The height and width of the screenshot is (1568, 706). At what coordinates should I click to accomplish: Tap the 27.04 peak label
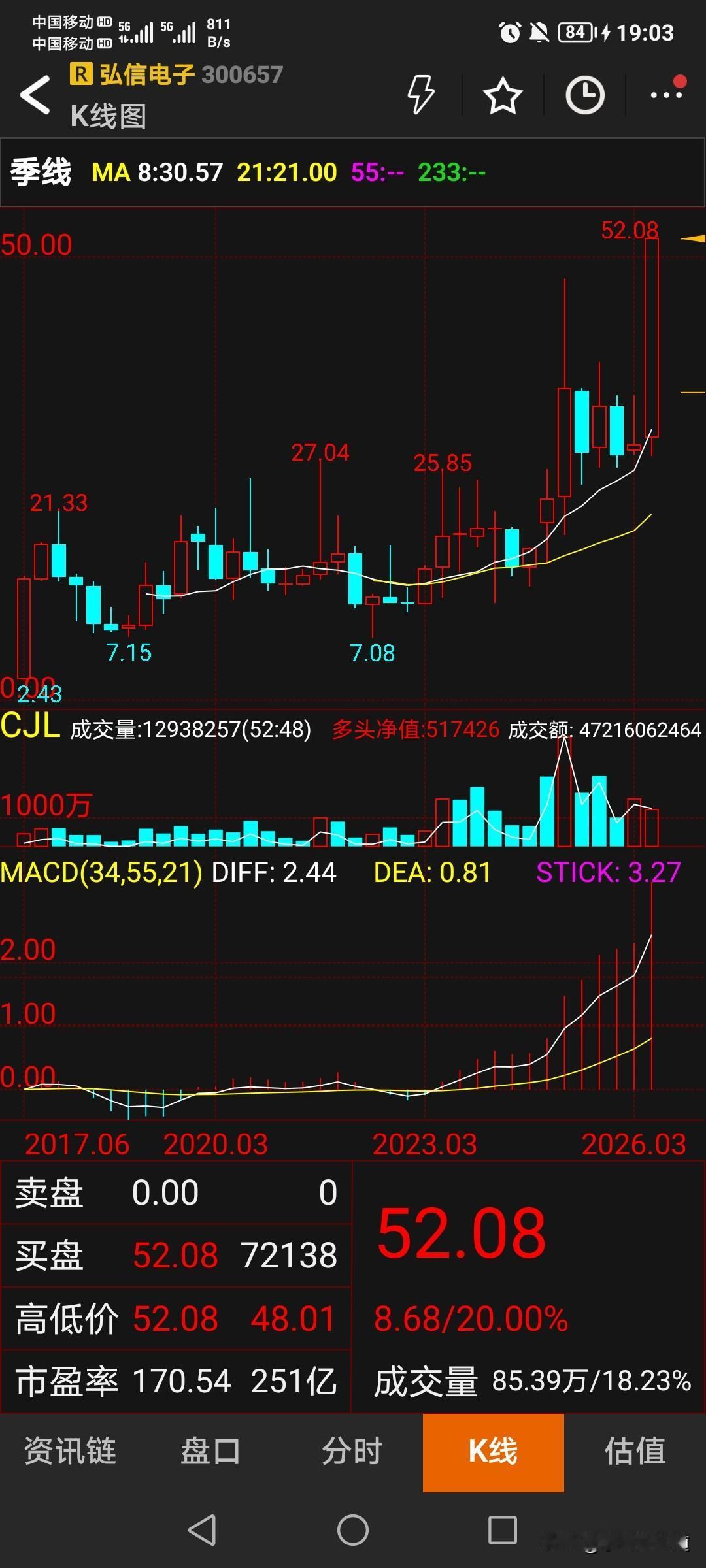coord(320,452)
